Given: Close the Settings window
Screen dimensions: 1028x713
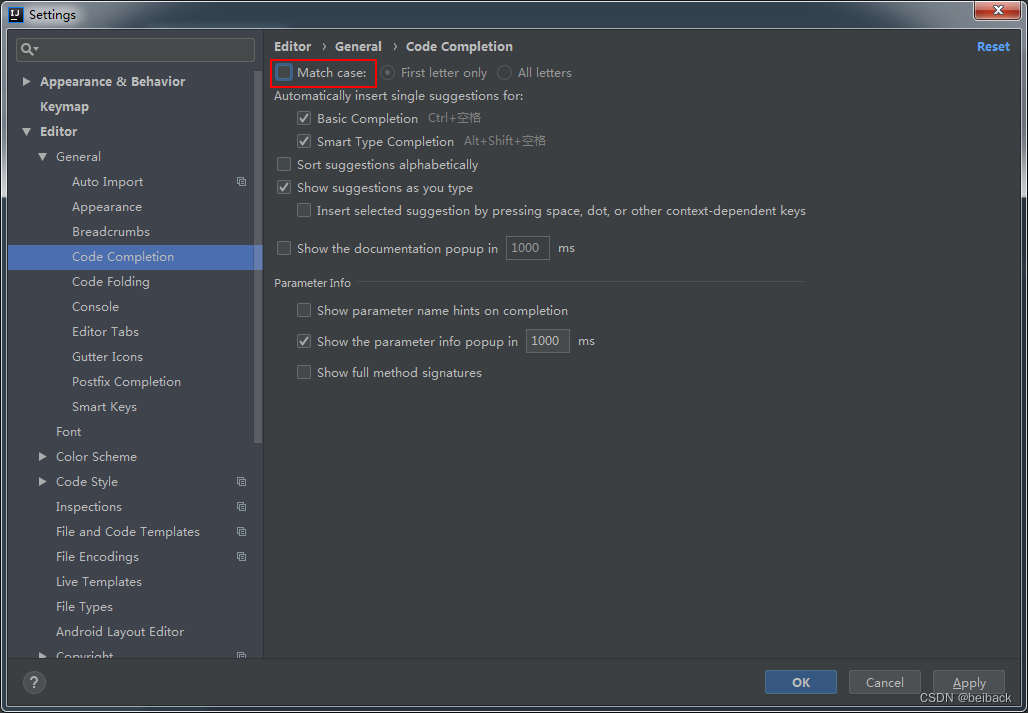Looking at the screenshot, I should coord(998,10).
